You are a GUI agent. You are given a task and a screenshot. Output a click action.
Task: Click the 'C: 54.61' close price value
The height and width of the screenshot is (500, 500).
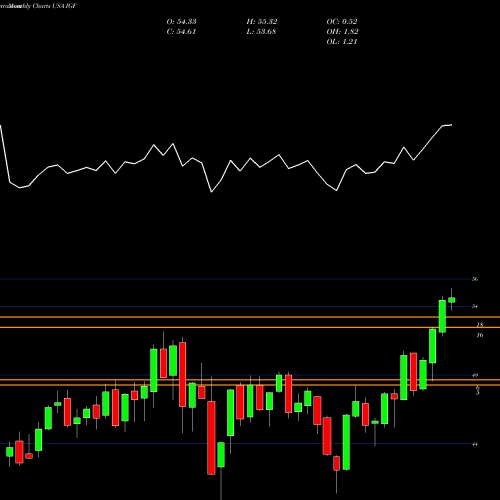181,32
